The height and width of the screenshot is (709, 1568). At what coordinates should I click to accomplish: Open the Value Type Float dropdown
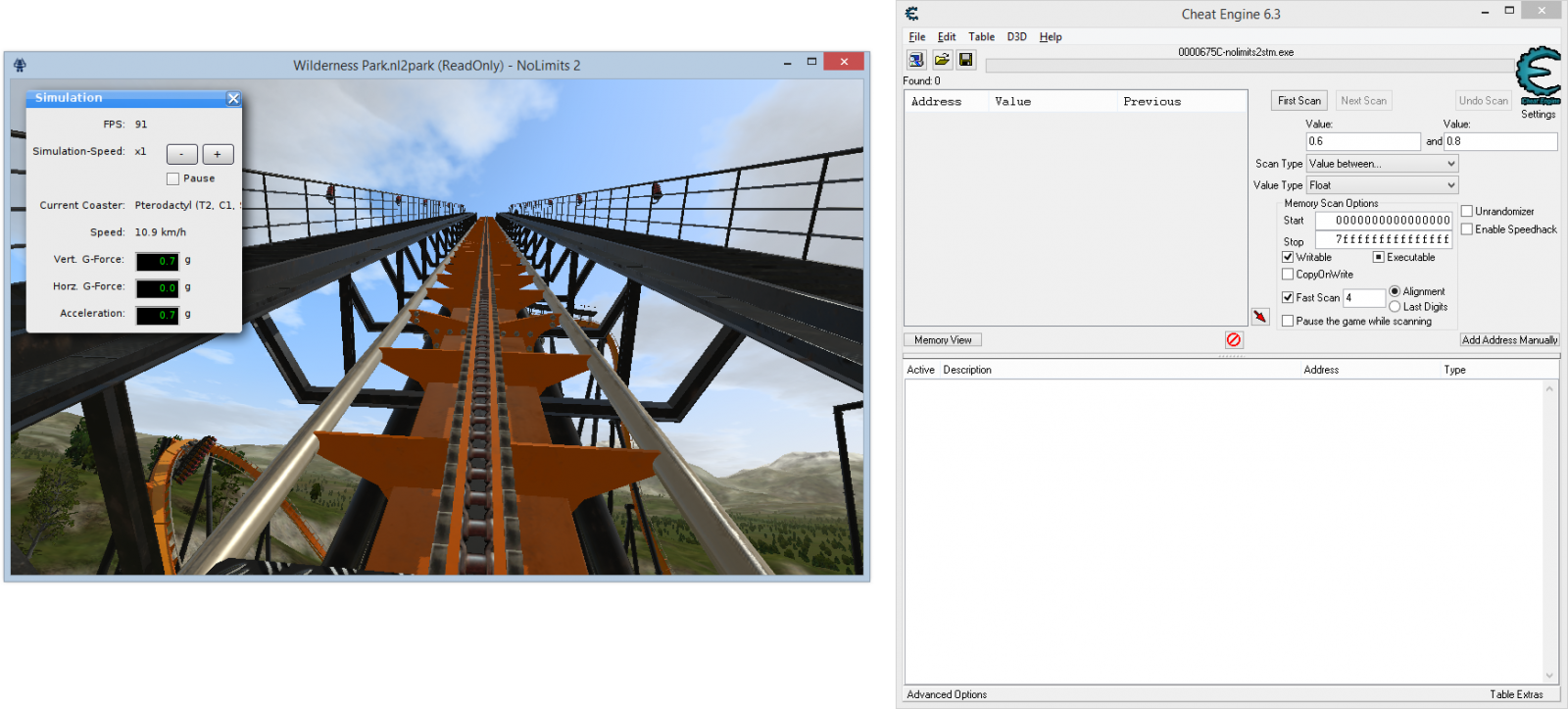pos(1382,185)
